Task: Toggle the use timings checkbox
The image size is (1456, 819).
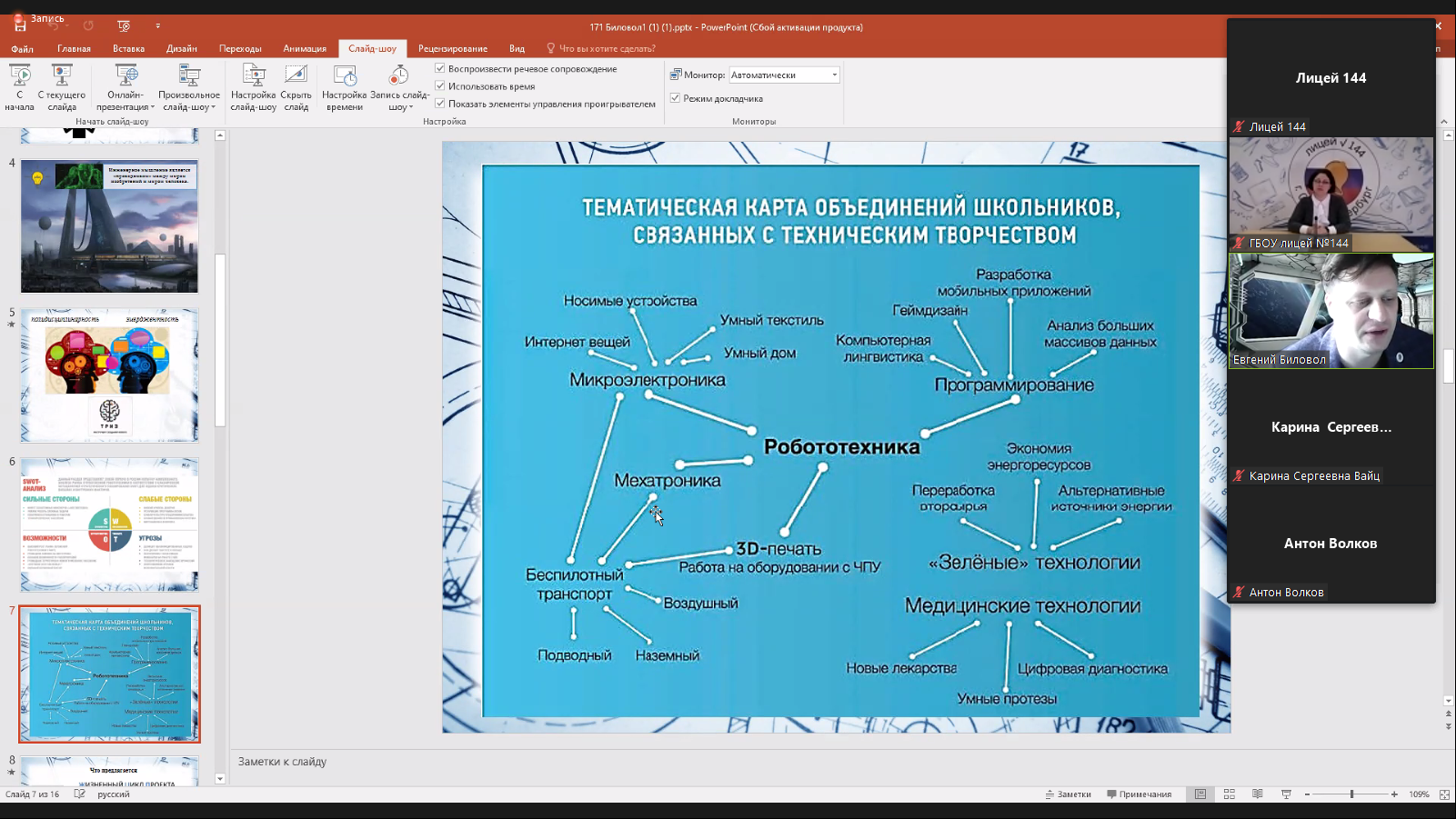Action: coord(440,85)
